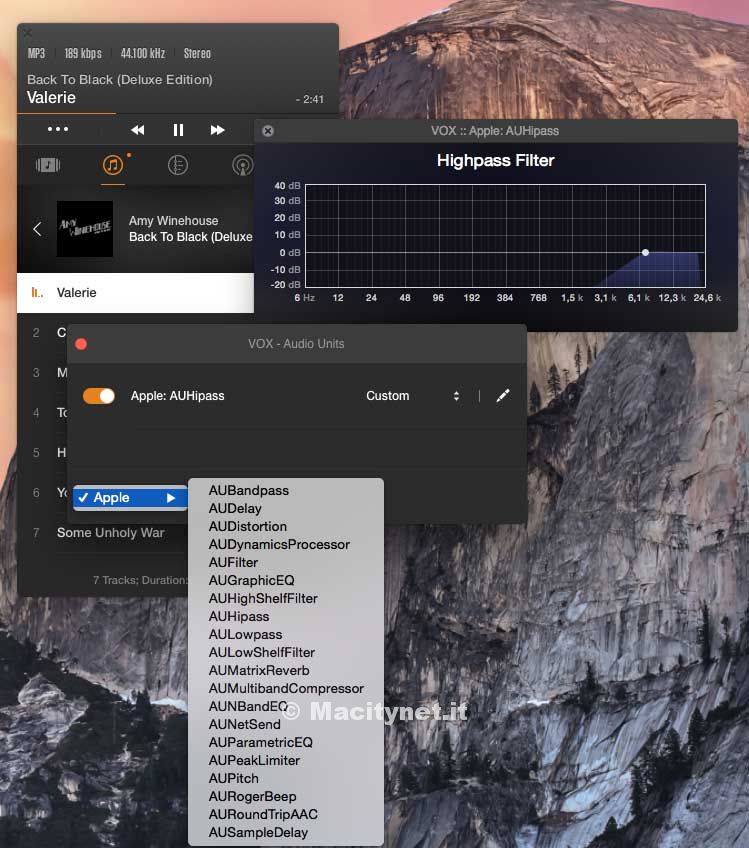Choose AUPitch from the list
749x848 pixels.
286,778
